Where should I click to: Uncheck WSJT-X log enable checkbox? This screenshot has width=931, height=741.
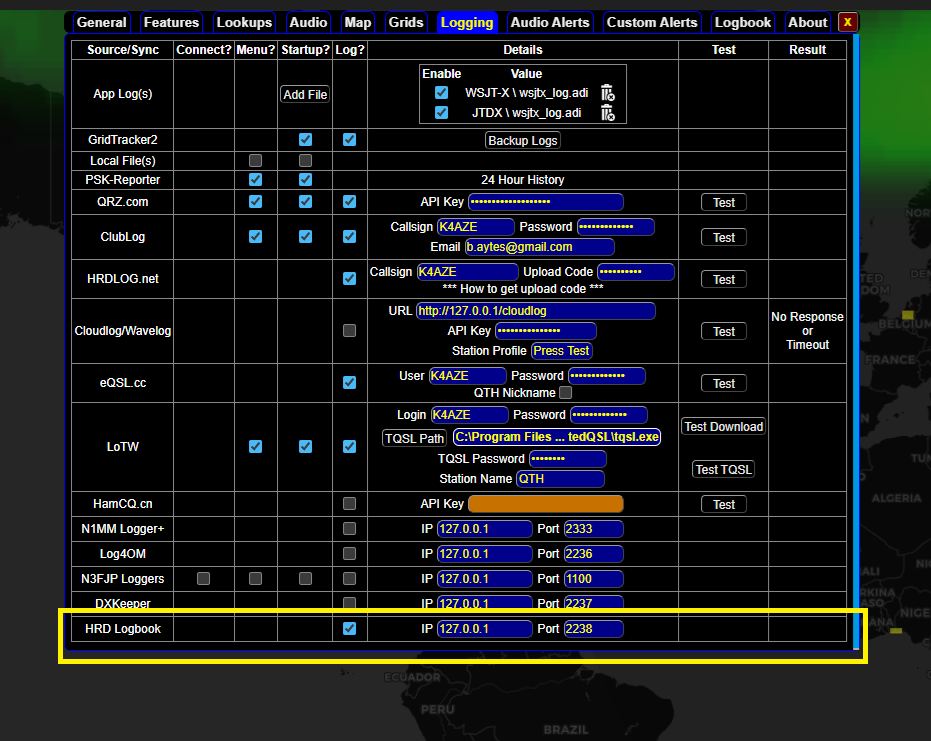tap(441, 93)
